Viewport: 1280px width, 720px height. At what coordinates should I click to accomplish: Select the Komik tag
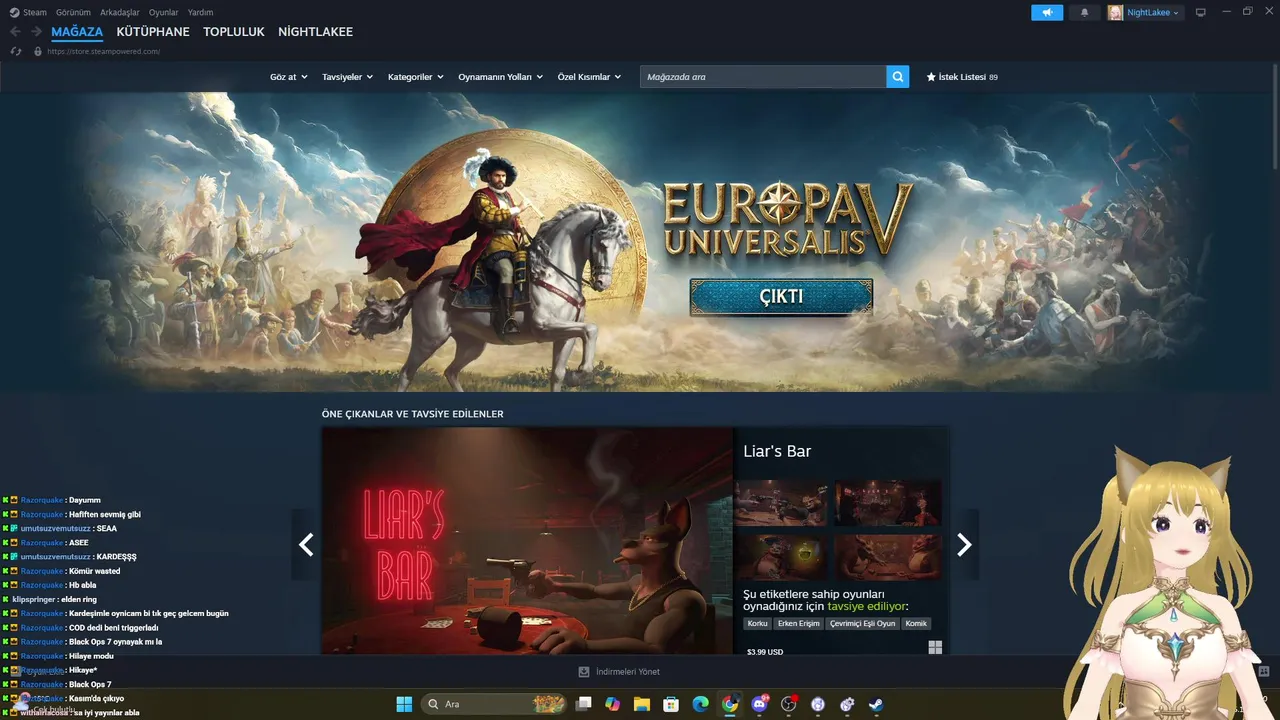[x=916, y=624]
